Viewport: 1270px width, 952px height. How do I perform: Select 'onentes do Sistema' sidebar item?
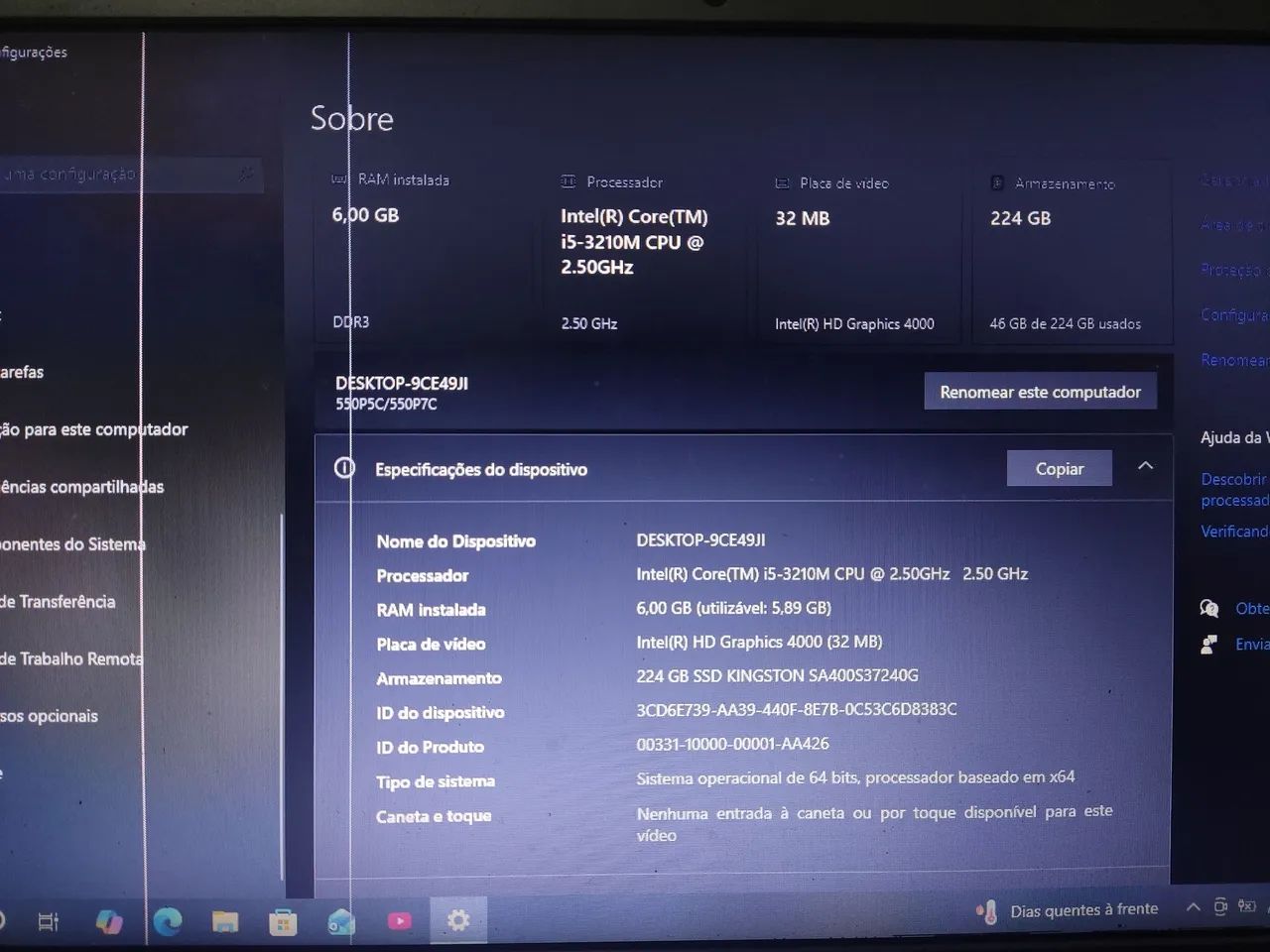tap(73, 544)
